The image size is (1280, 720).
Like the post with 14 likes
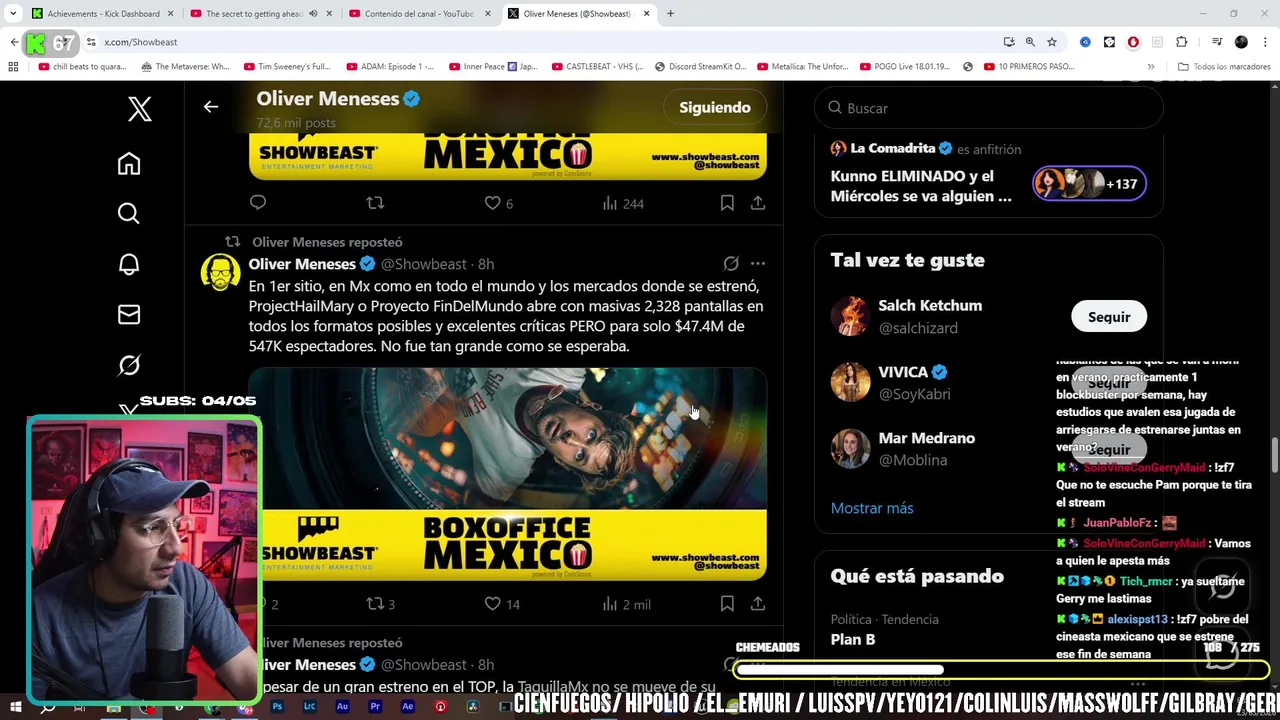[x=502, y=604]
